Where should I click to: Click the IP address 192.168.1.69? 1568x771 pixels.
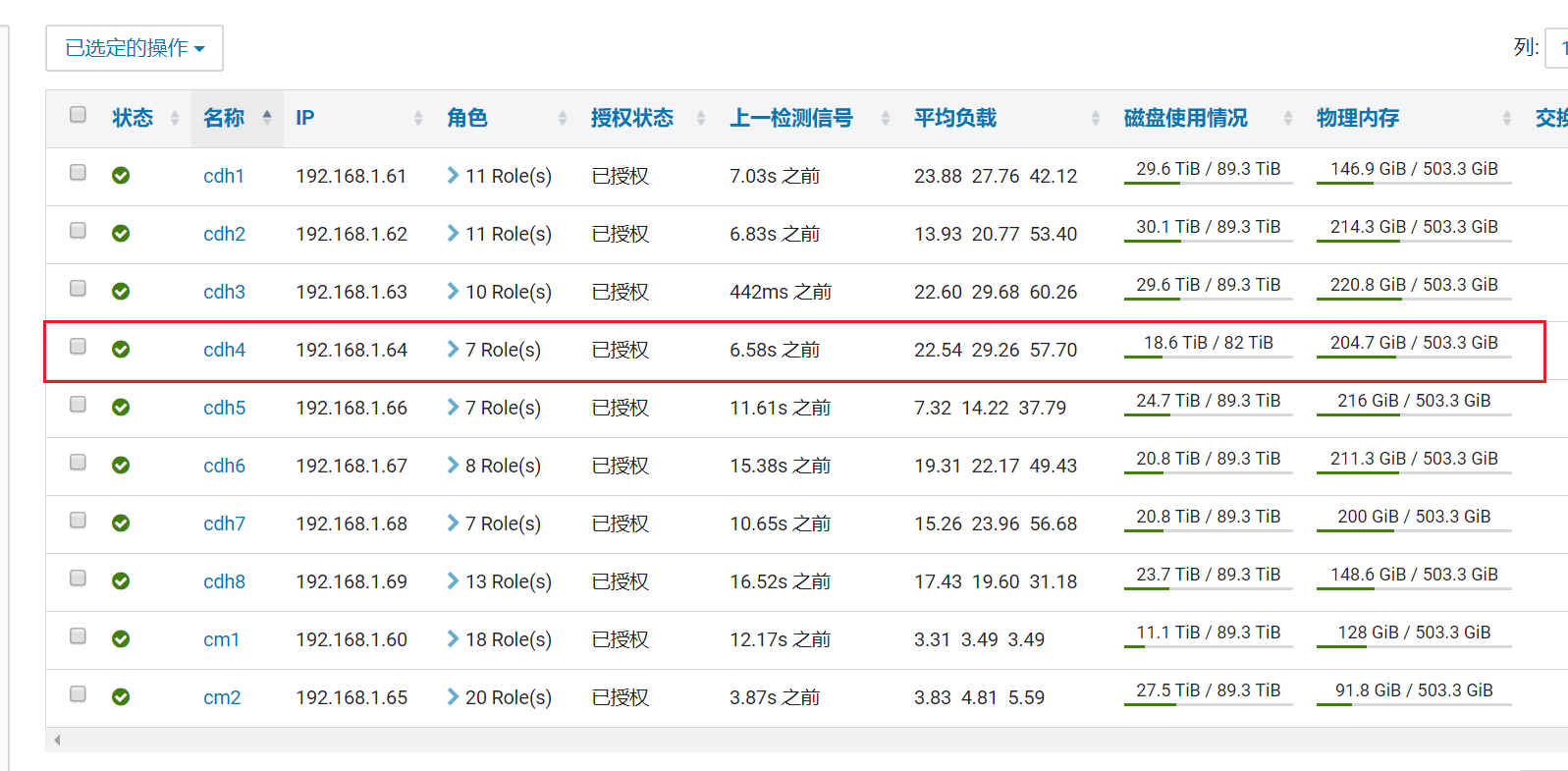point(351,581)
